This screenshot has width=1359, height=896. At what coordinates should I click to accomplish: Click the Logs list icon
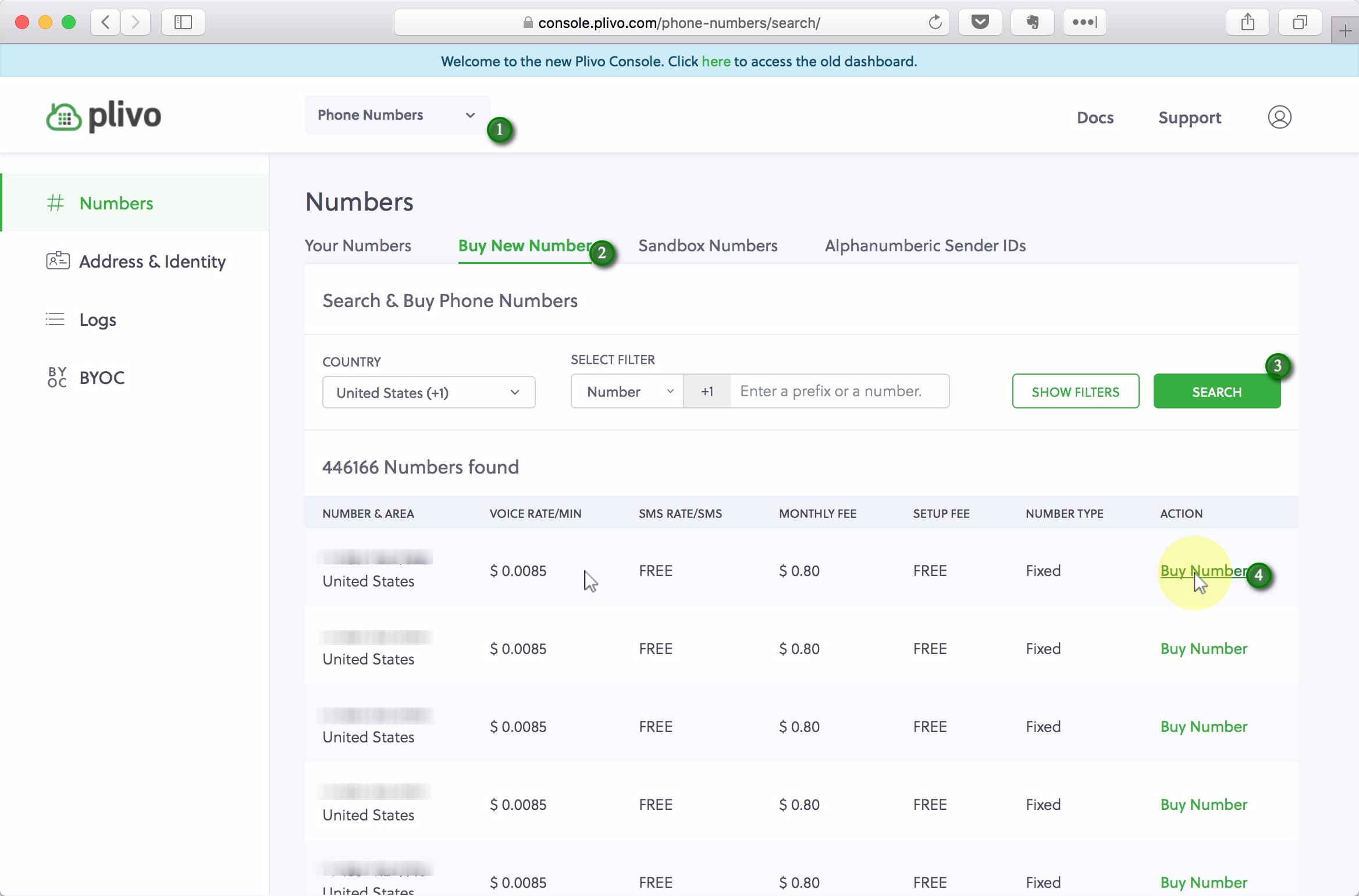(x=55, y=319)
